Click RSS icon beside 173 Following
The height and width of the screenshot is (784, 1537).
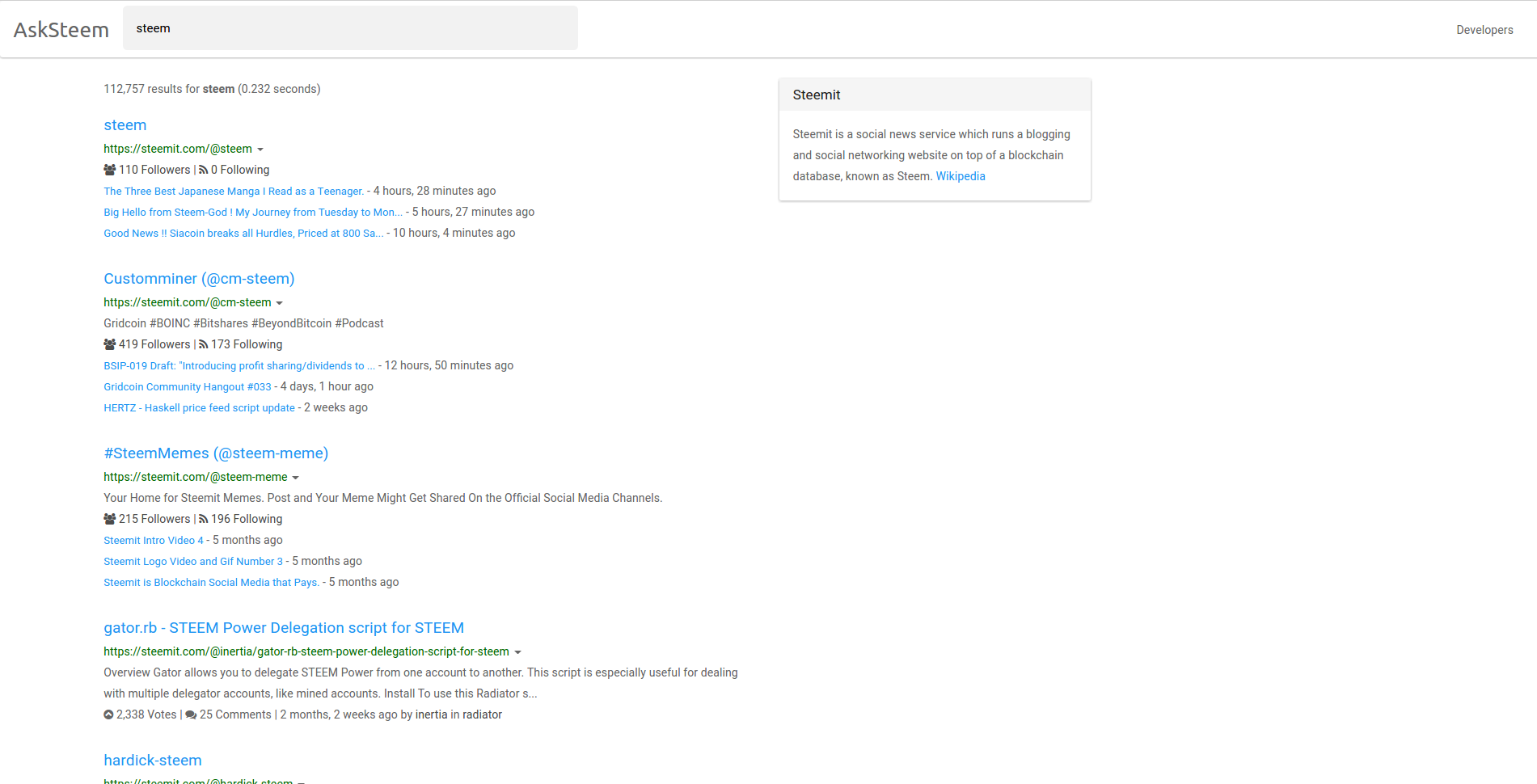pyautogui.click(x=204, y=344)
